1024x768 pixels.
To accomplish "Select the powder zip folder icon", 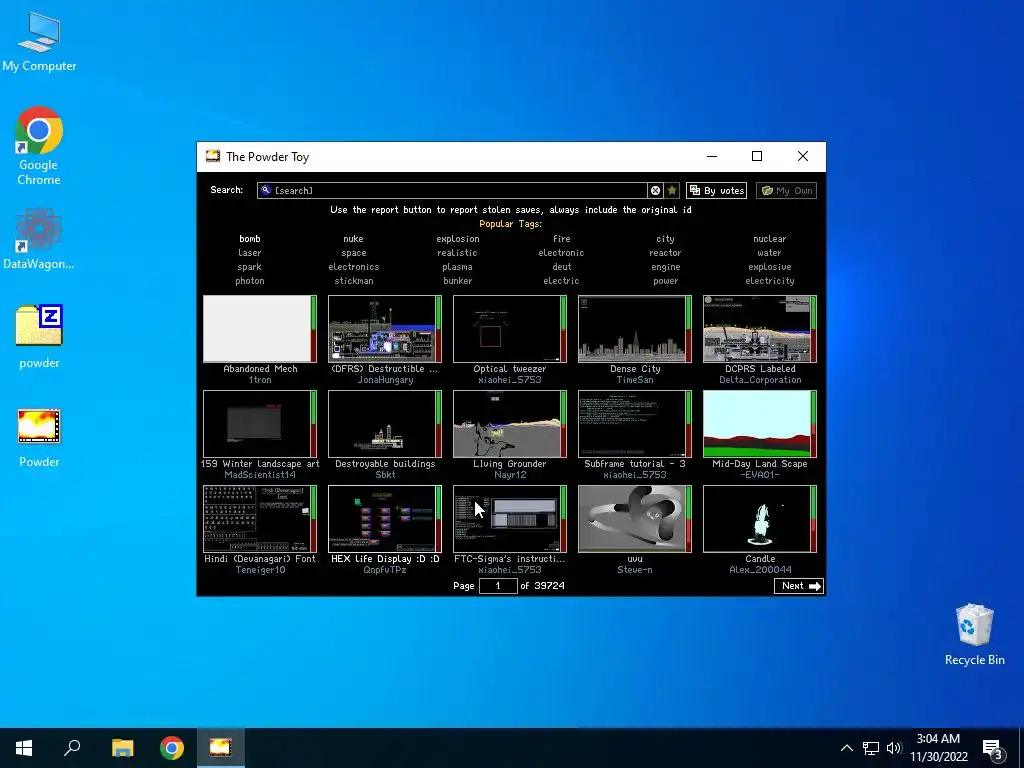I will click(39, 336).
